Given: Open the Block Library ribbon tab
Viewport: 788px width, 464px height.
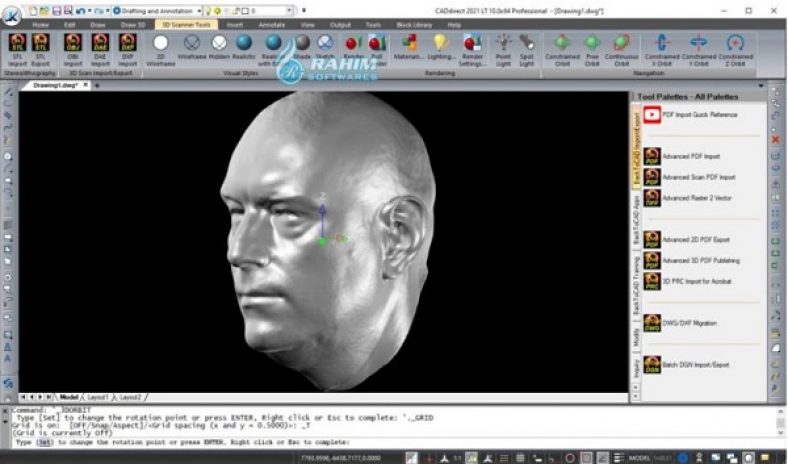Looking at the screenshot, I should pos(414,25).
